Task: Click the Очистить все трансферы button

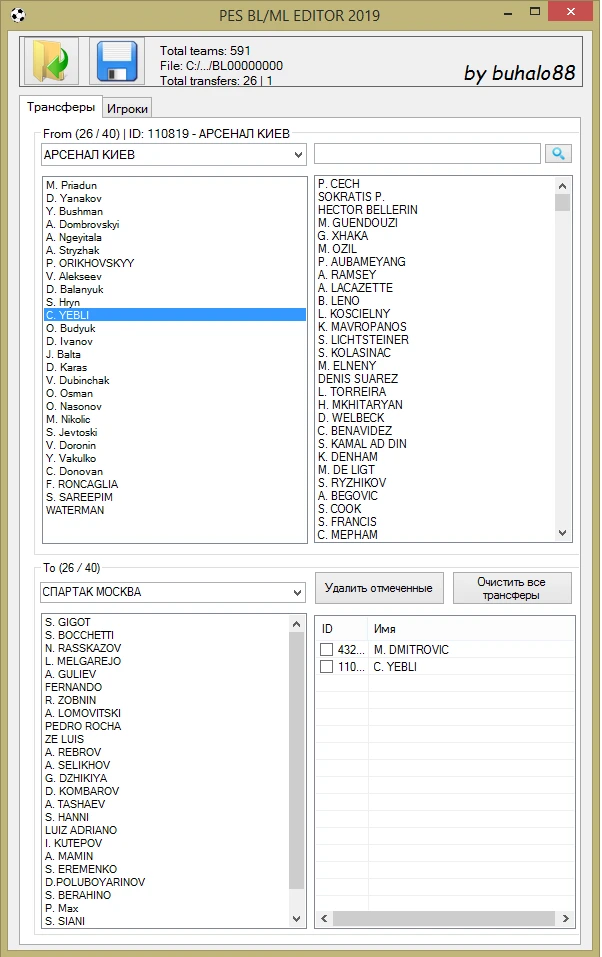Action: point(512,588)
